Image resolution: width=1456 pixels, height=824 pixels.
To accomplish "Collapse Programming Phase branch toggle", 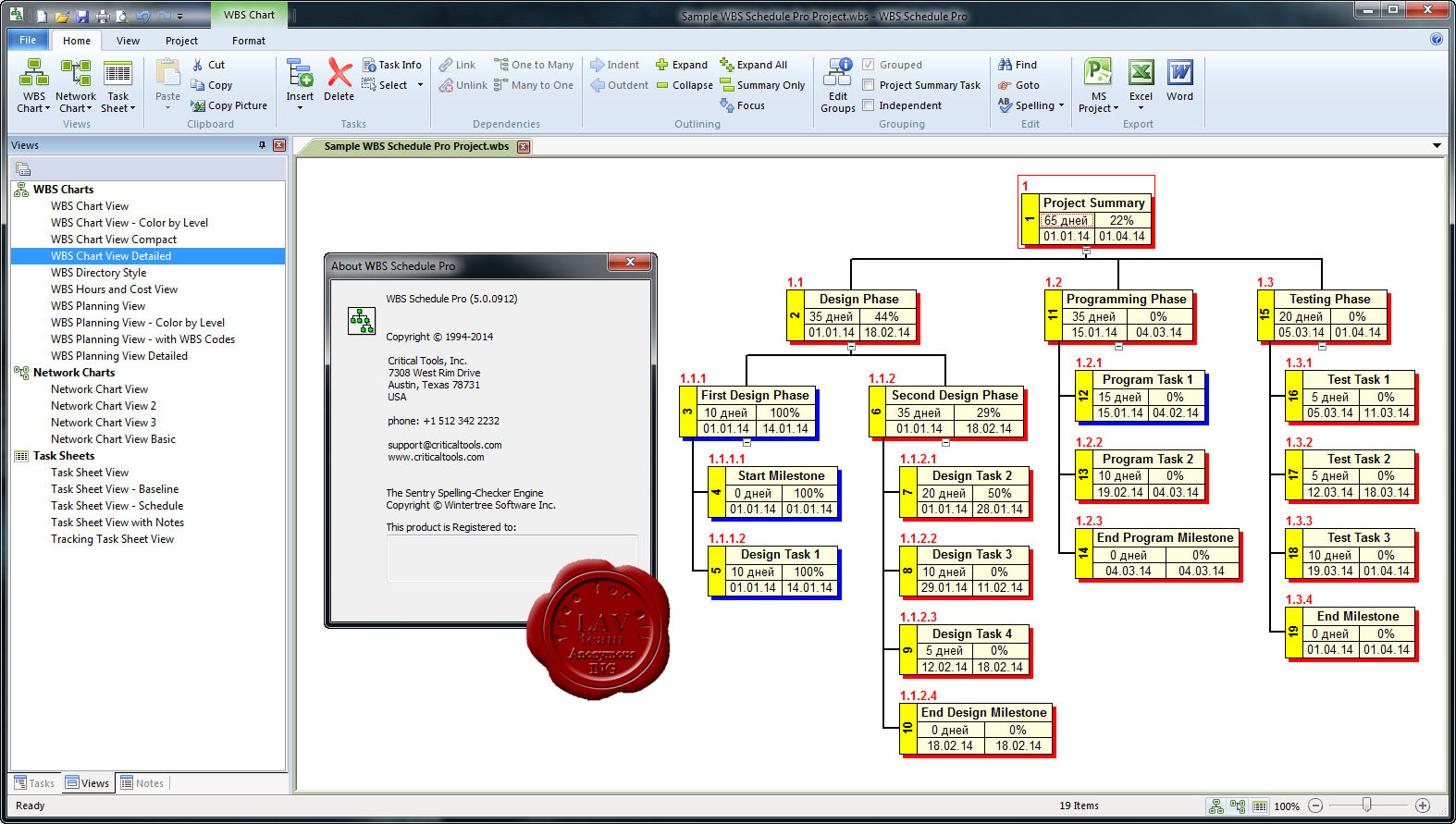I will 1118,346.
